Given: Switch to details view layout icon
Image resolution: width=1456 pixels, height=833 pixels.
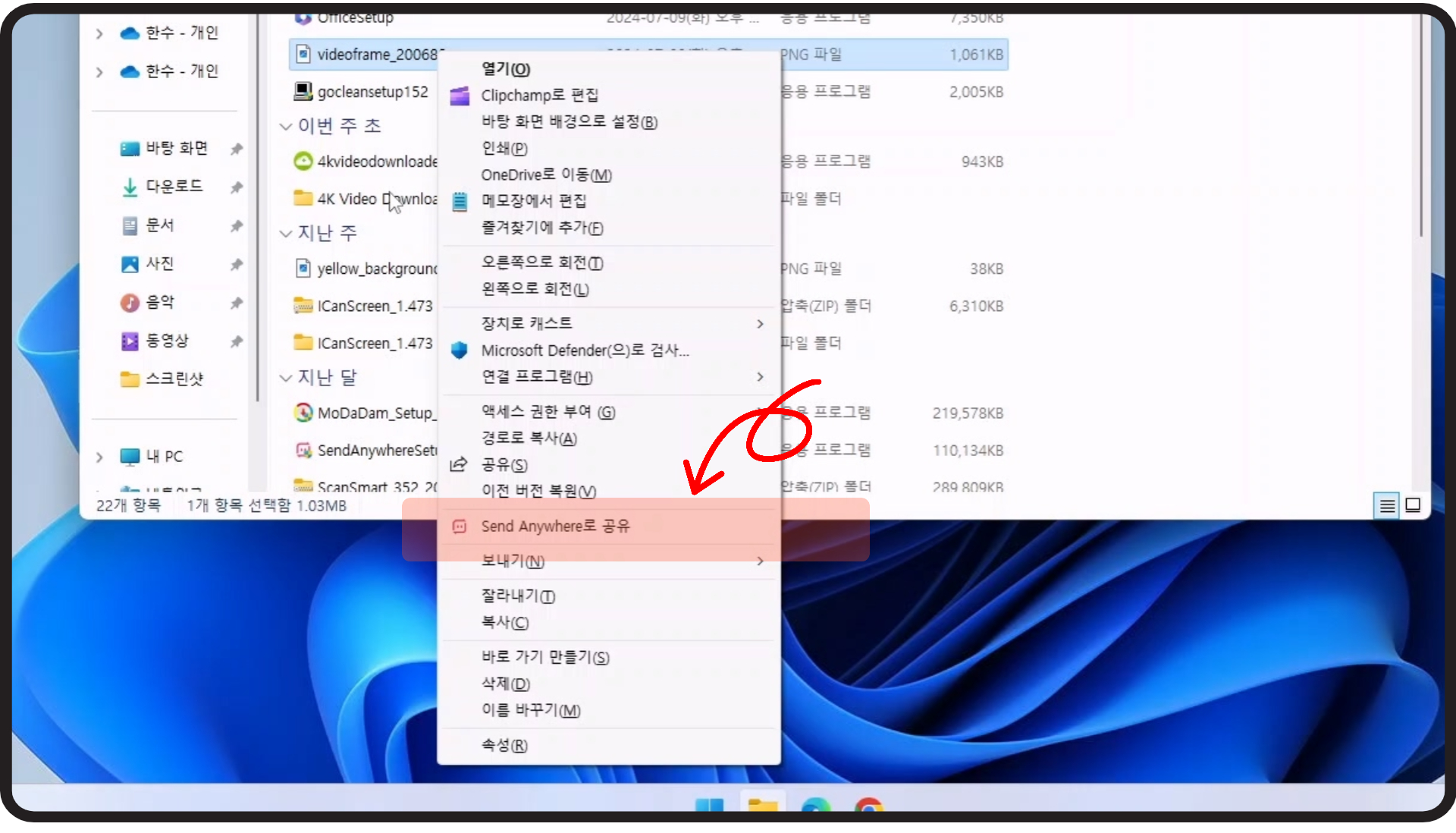Looking at the screenshot, I should [1387, 505].
